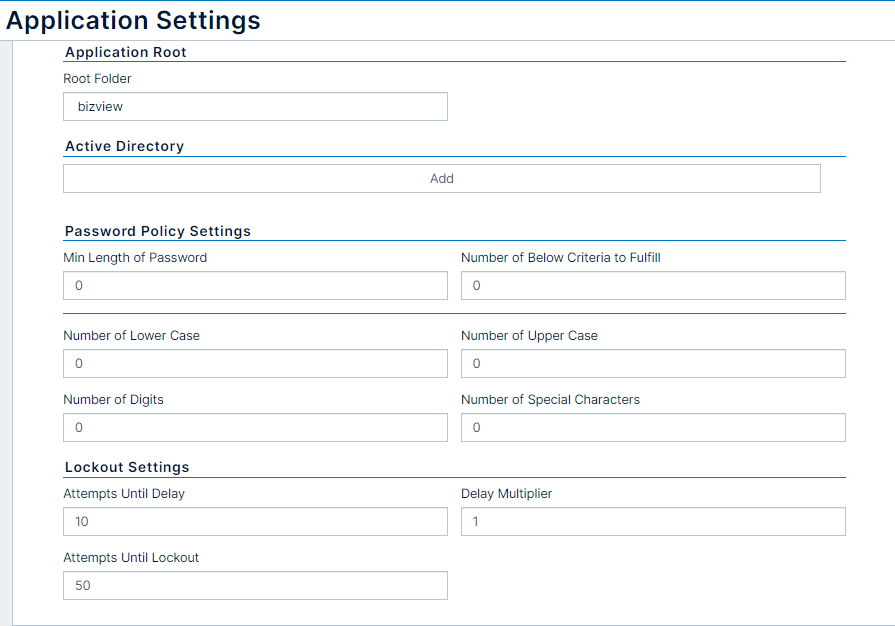895x626 pixels.
Task: Click the Active Directory section heading
Action: 124,146
